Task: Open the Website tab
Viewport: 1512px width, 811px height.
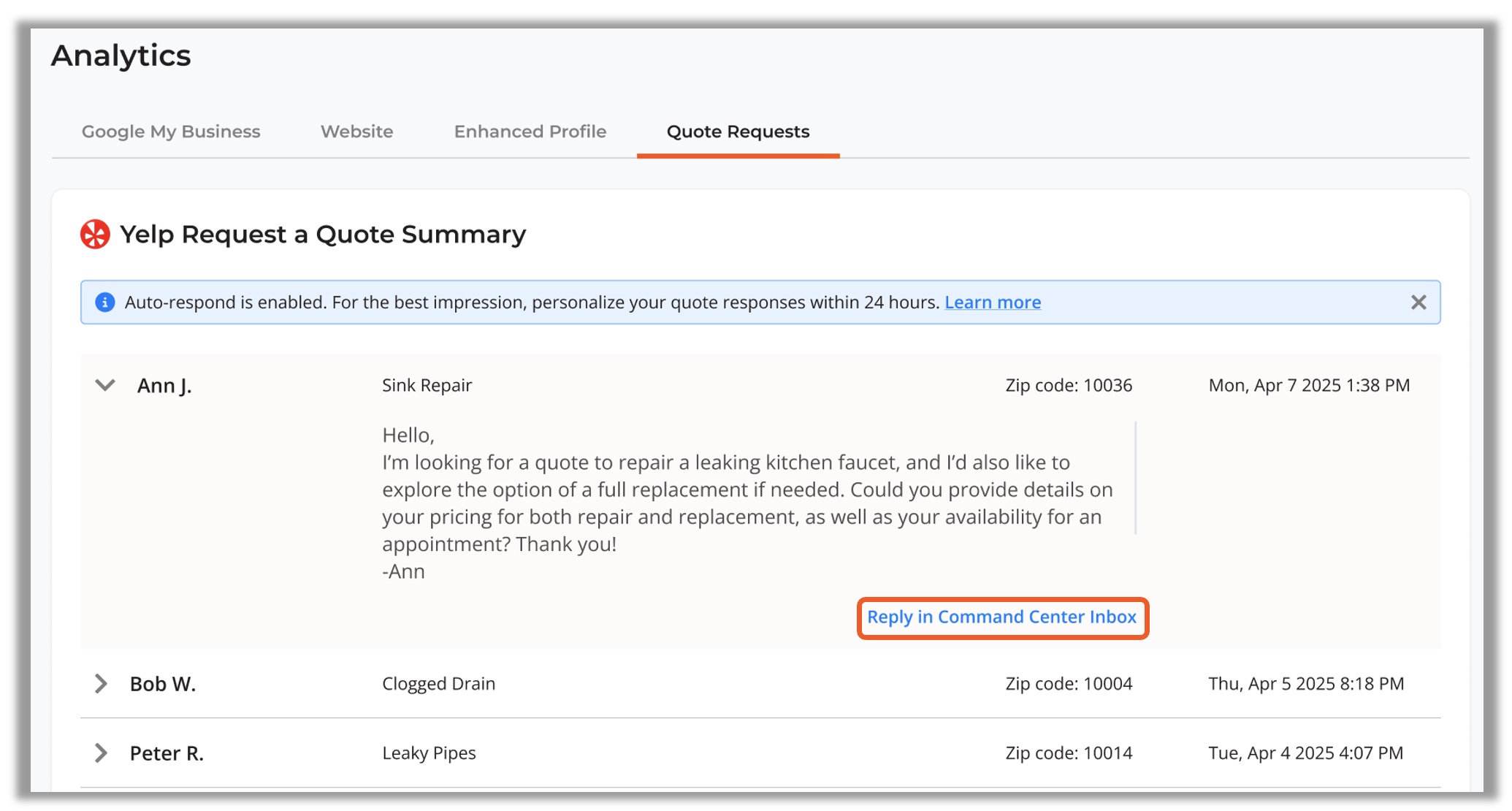Action: click(357, 132)
